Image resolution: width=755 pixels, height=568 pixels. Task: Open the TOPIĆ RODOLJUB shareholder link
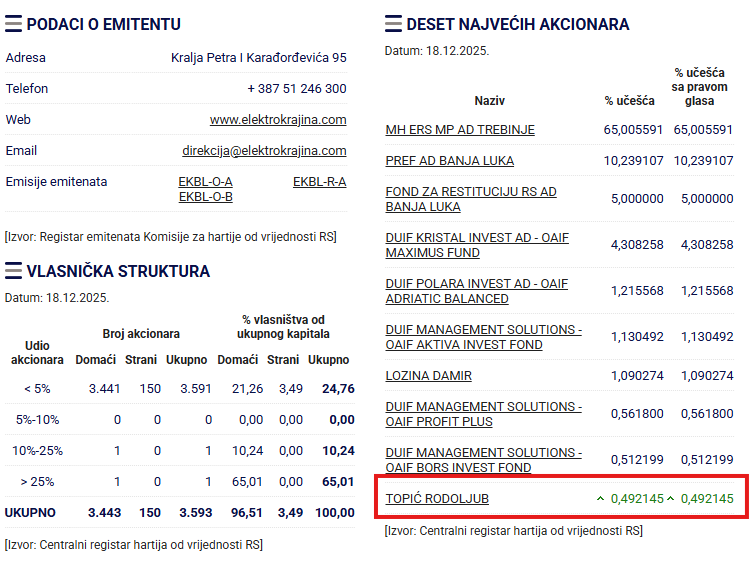(x=437, y=498)
